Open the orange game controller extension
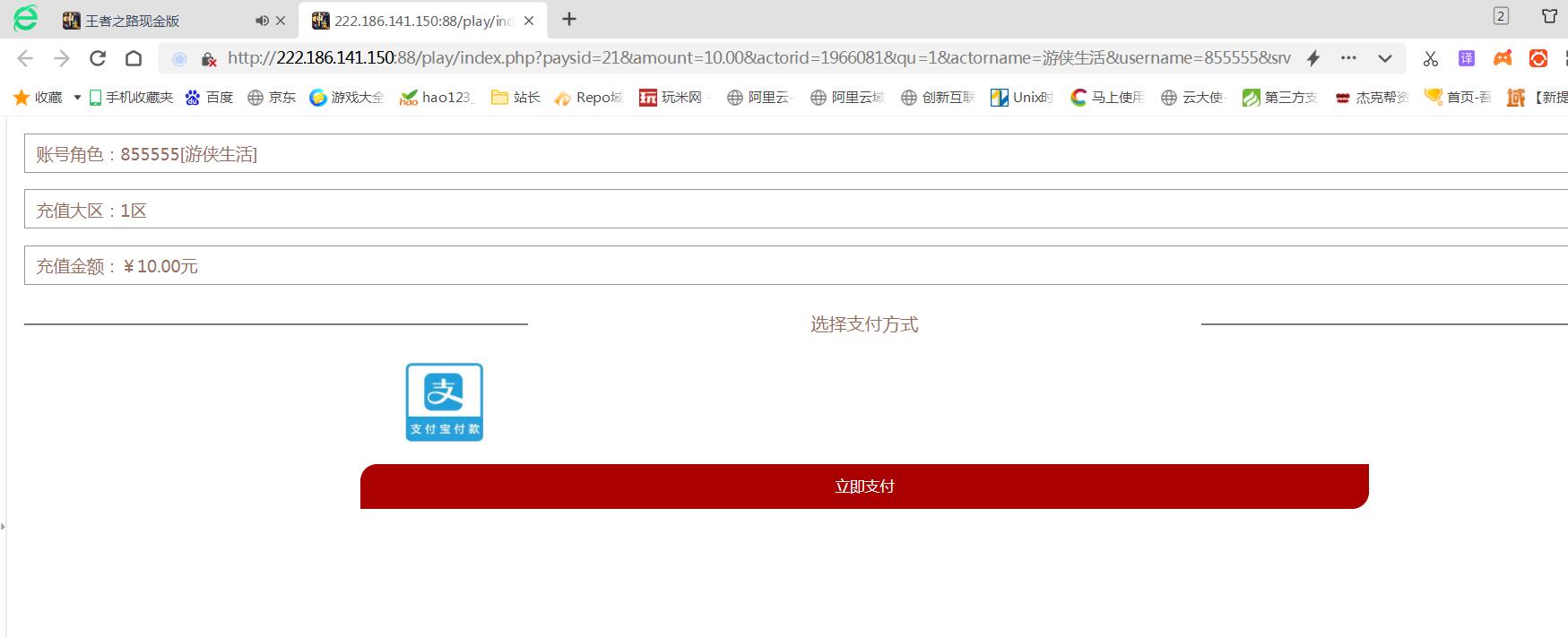Screen dimensions: 1568x637 tap(1502, 58)
